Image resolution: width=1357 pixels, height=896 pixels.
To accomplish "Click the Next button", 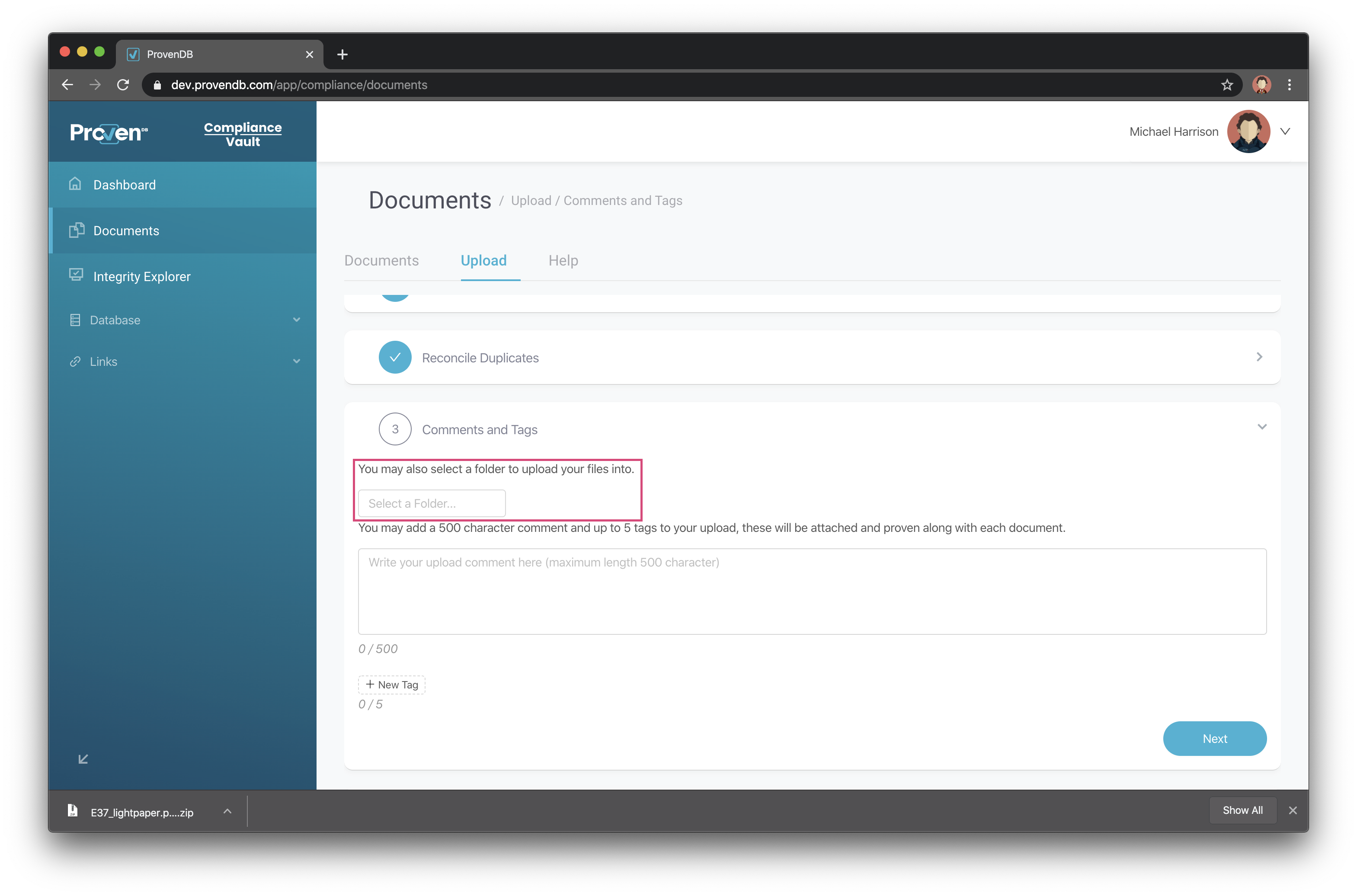I will coord(1214,738).
